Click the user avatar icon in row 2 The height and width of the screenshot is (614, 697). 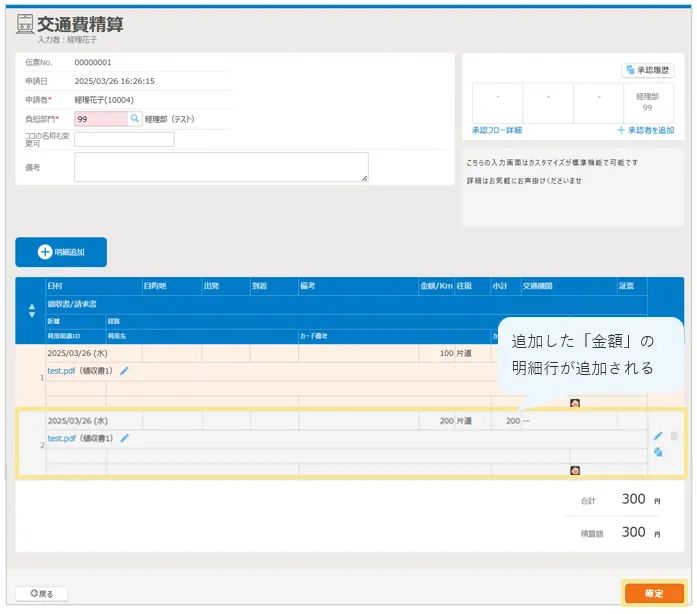tap(575, 470)
